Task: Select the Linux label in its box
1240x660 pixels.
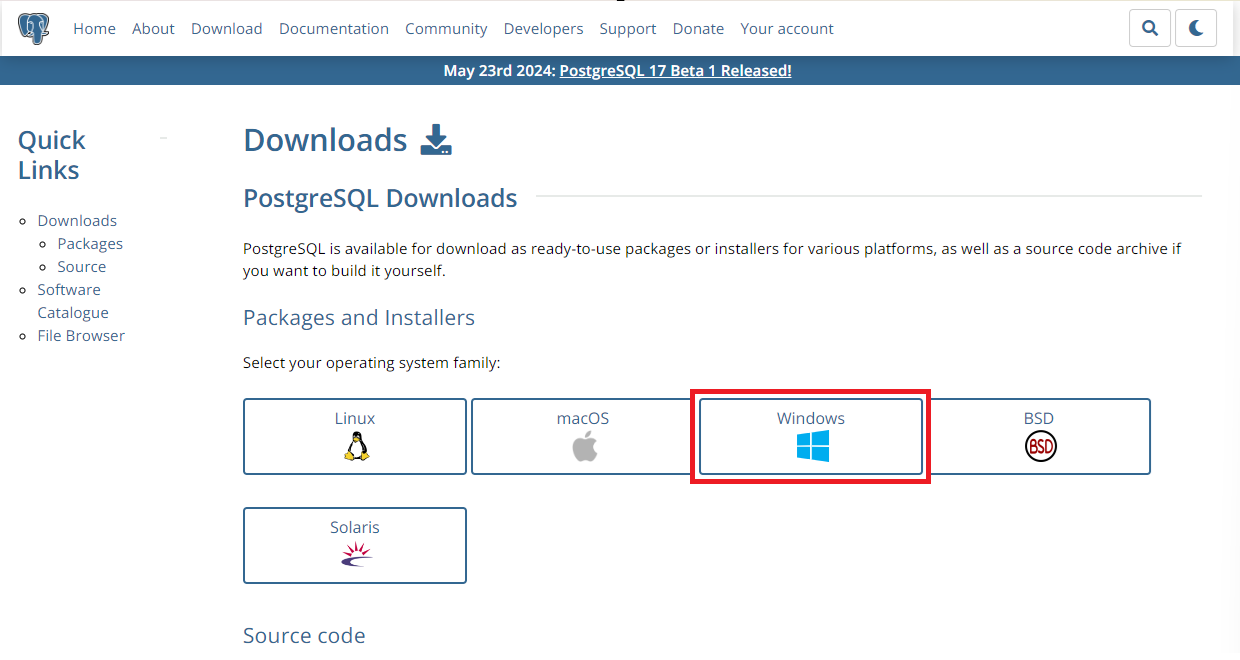Action: tap(355, 418)
